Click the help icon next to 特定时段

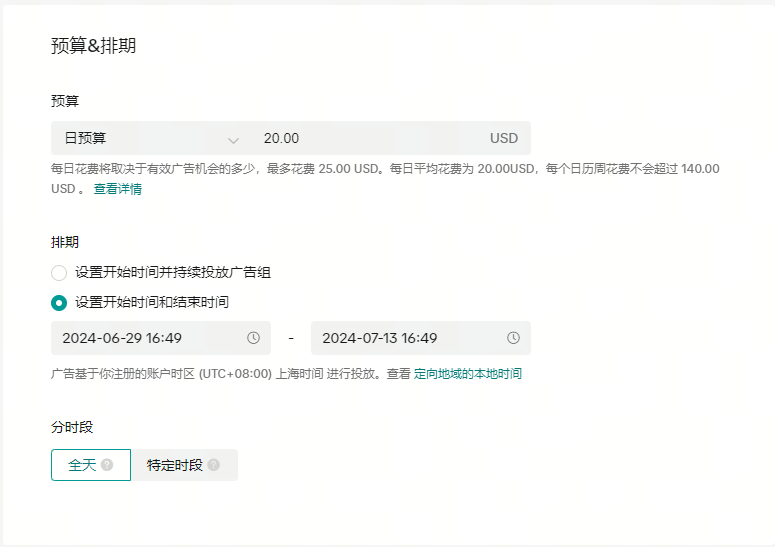coord(214,465)
